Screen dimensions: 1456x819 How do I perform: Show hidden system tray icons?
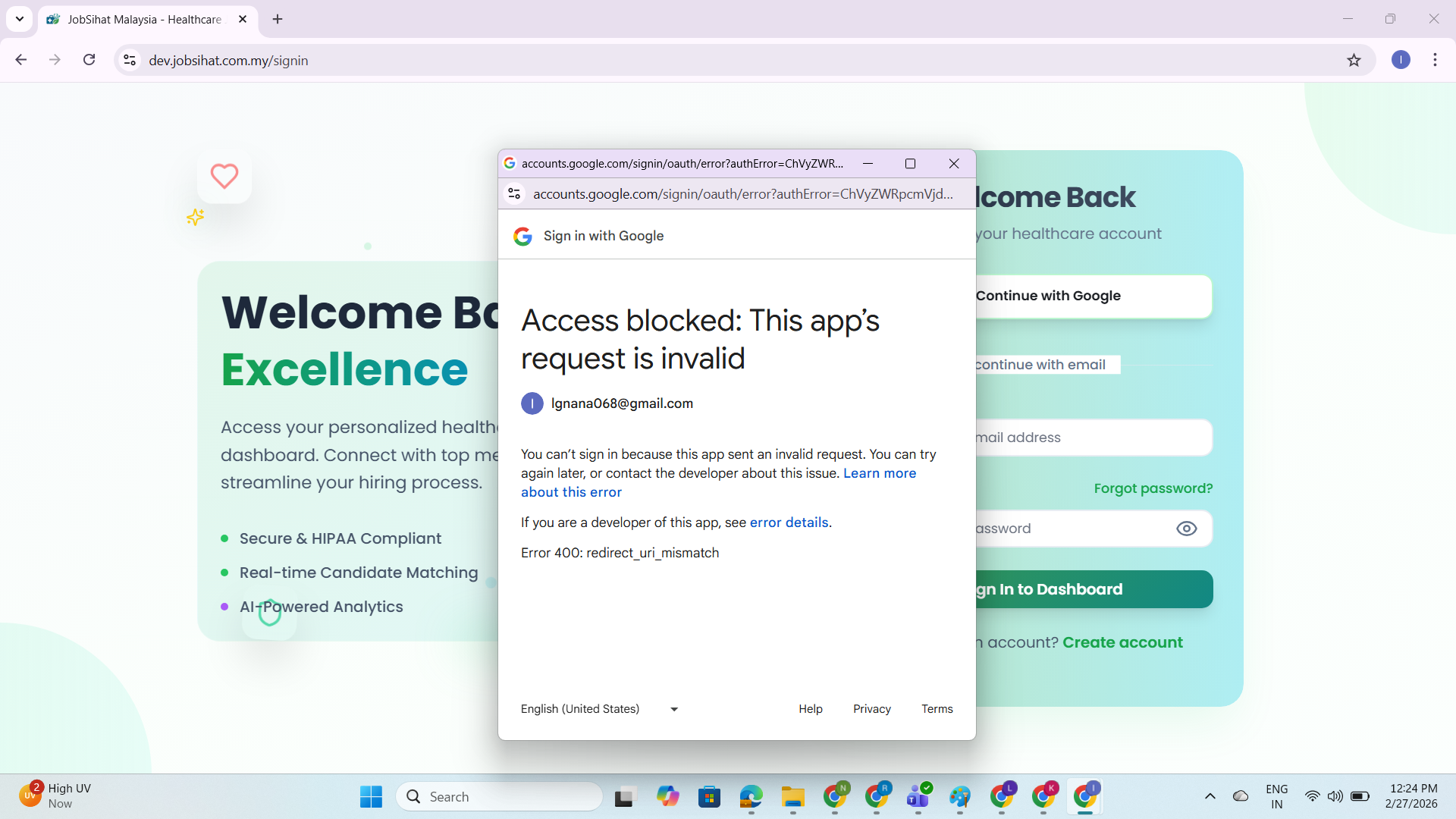tap(1210, 796)
